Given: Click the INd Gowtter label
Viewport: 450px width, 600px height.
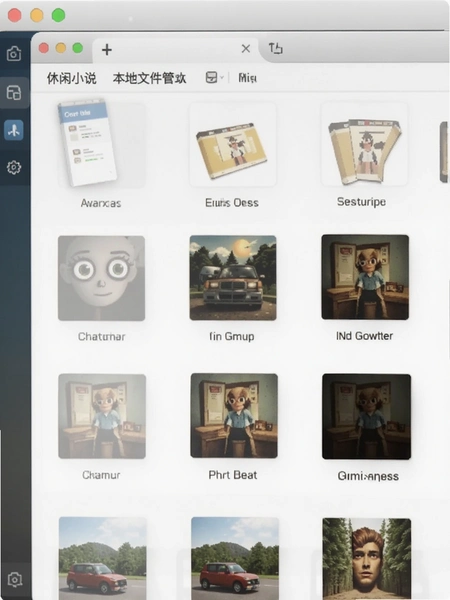Looking at the screenshot, I should point(364,336).
